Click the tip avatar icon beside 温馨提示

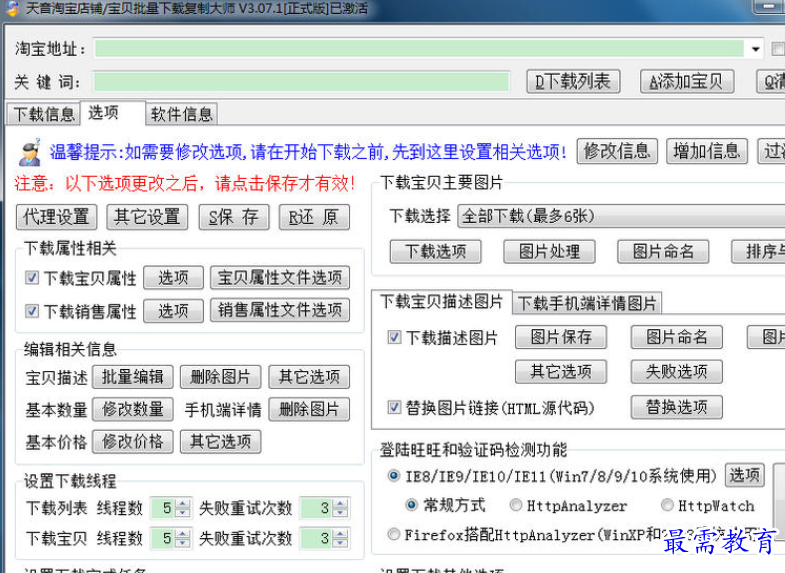(x=30, y=152)
